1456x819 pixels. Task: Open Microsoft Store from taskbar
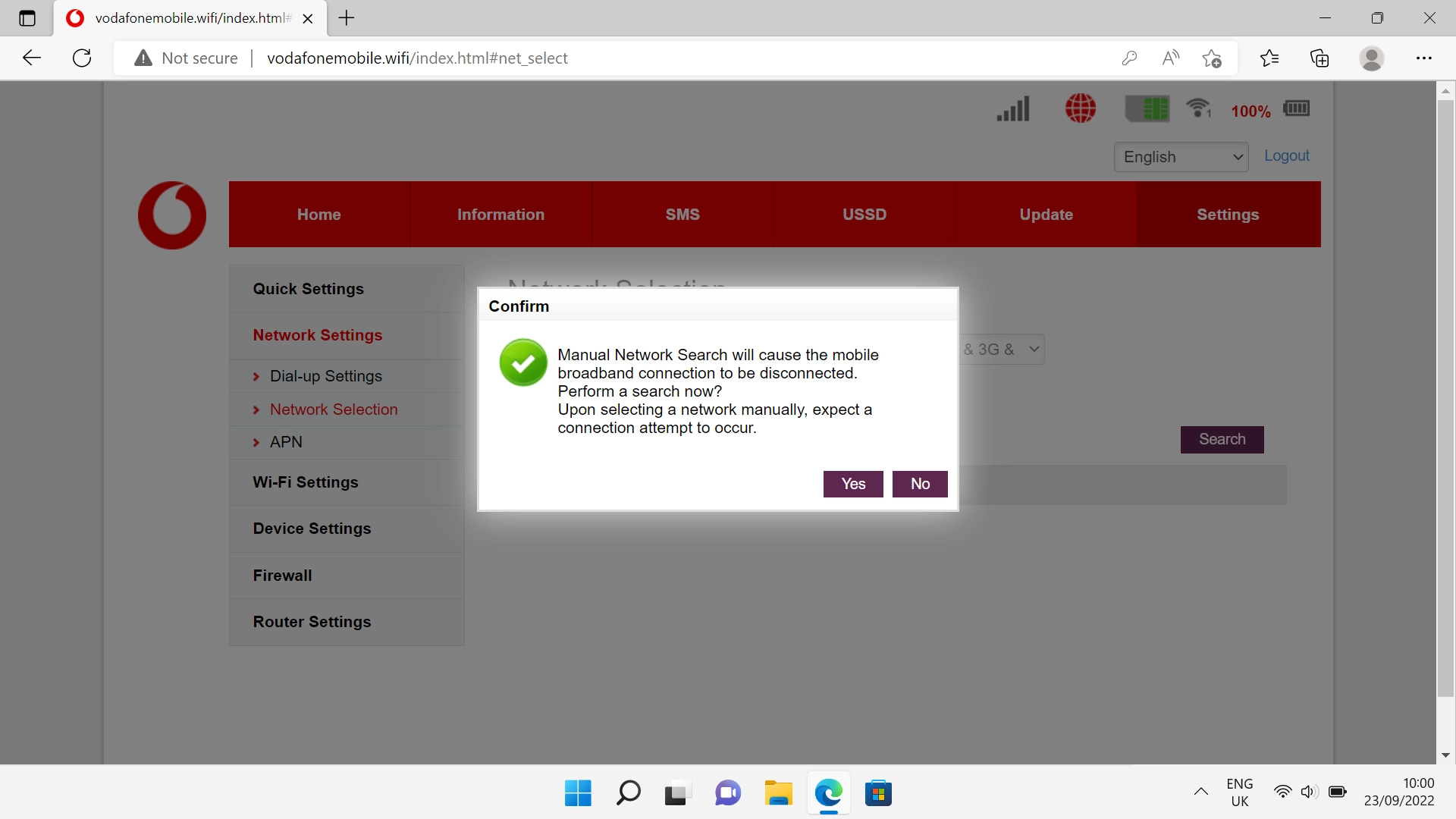coord(878,793)
